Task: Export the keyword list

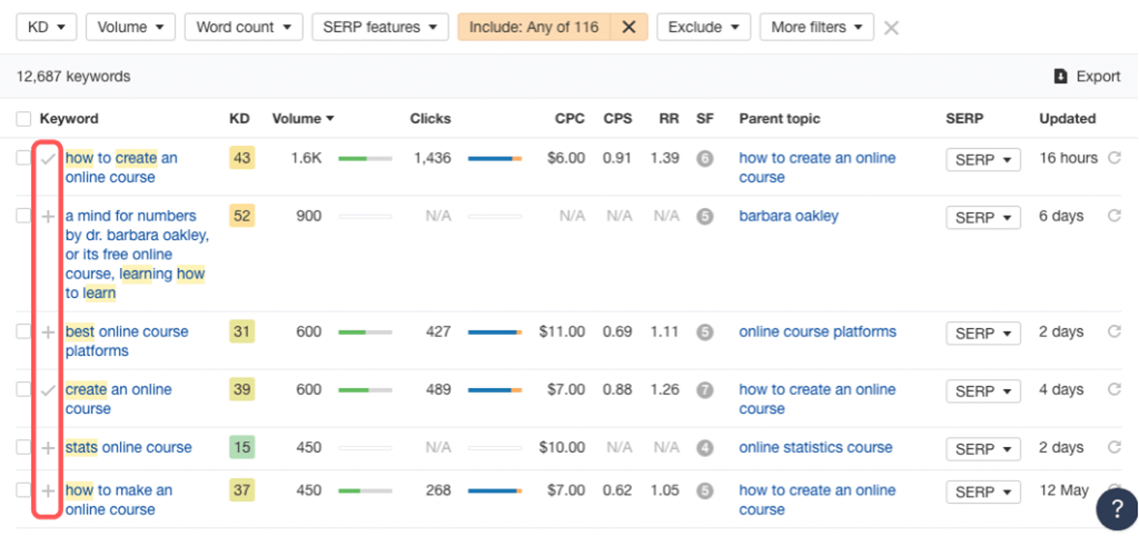Action: 1087,76
